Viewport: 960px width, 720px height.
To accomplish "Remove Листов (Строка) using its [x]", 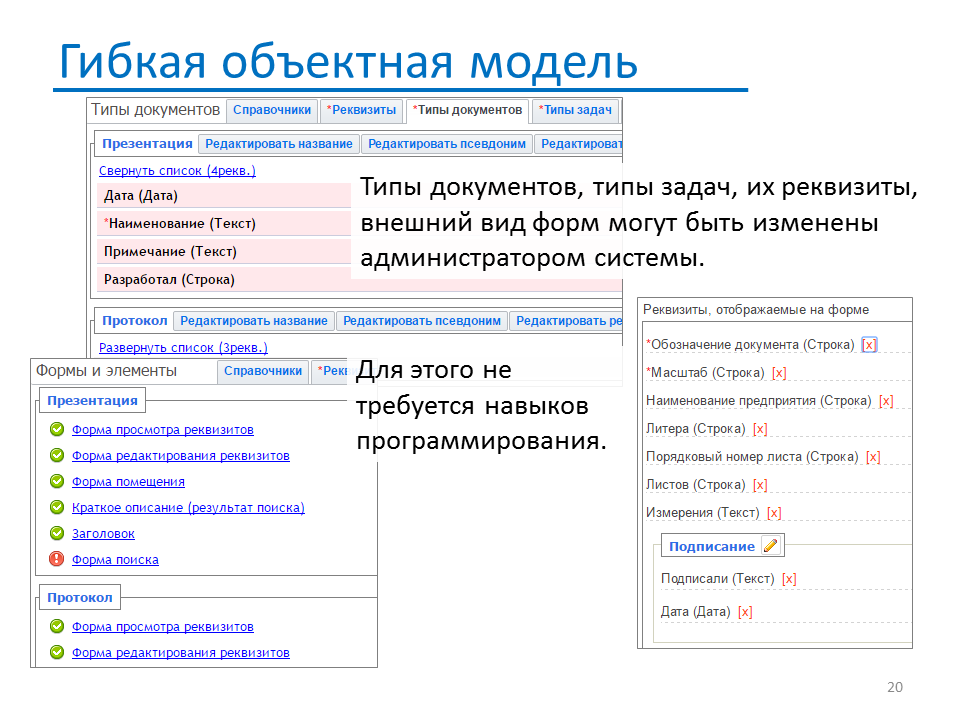I will coord(760,485).
